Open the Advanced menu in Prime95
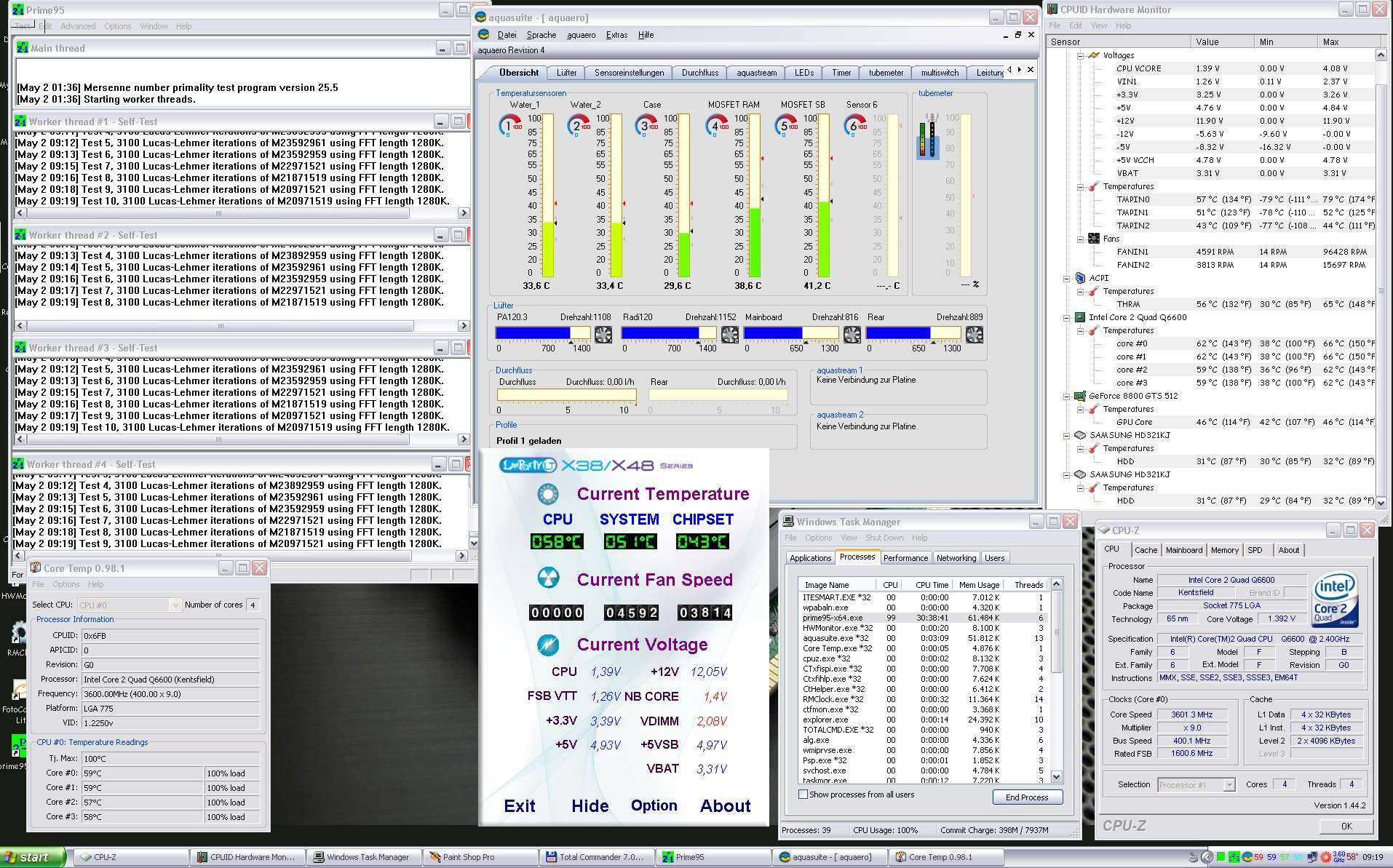 coord(78,26)
